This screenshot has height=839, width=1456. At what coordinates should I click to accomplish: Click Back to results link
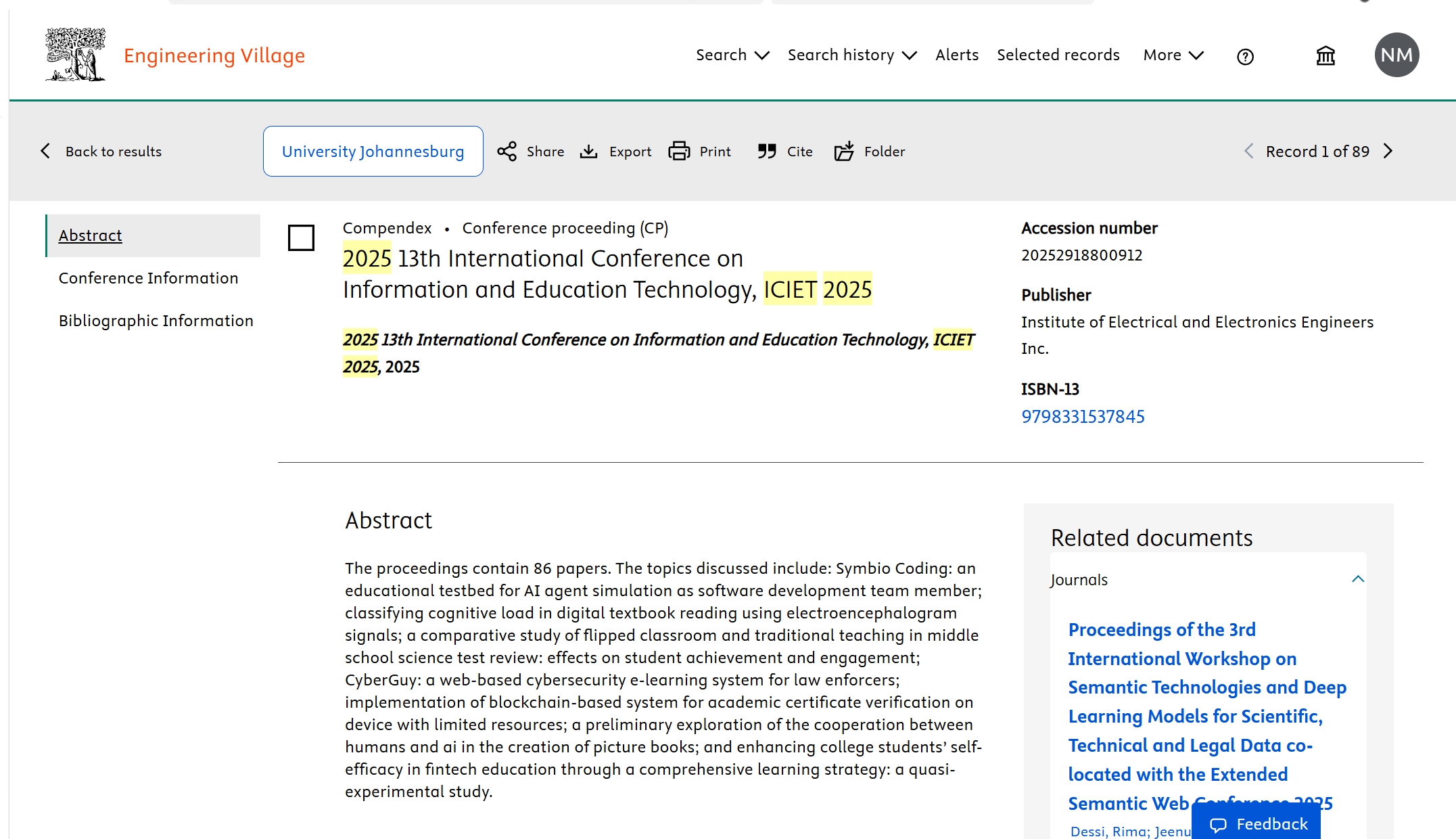[114, 151]
